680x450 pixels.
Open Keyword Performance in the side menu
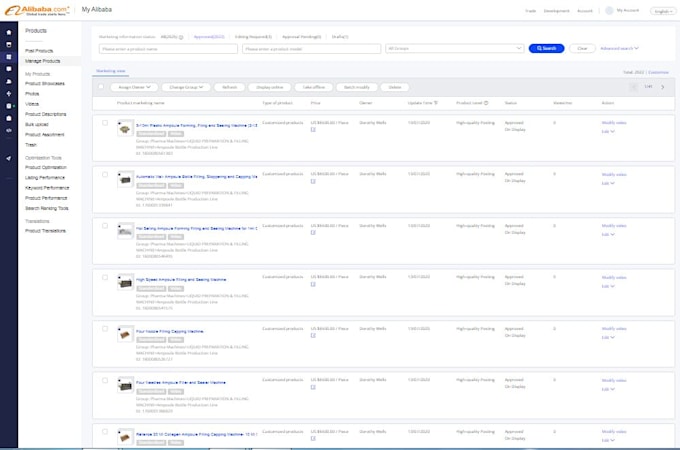point(47,188)
